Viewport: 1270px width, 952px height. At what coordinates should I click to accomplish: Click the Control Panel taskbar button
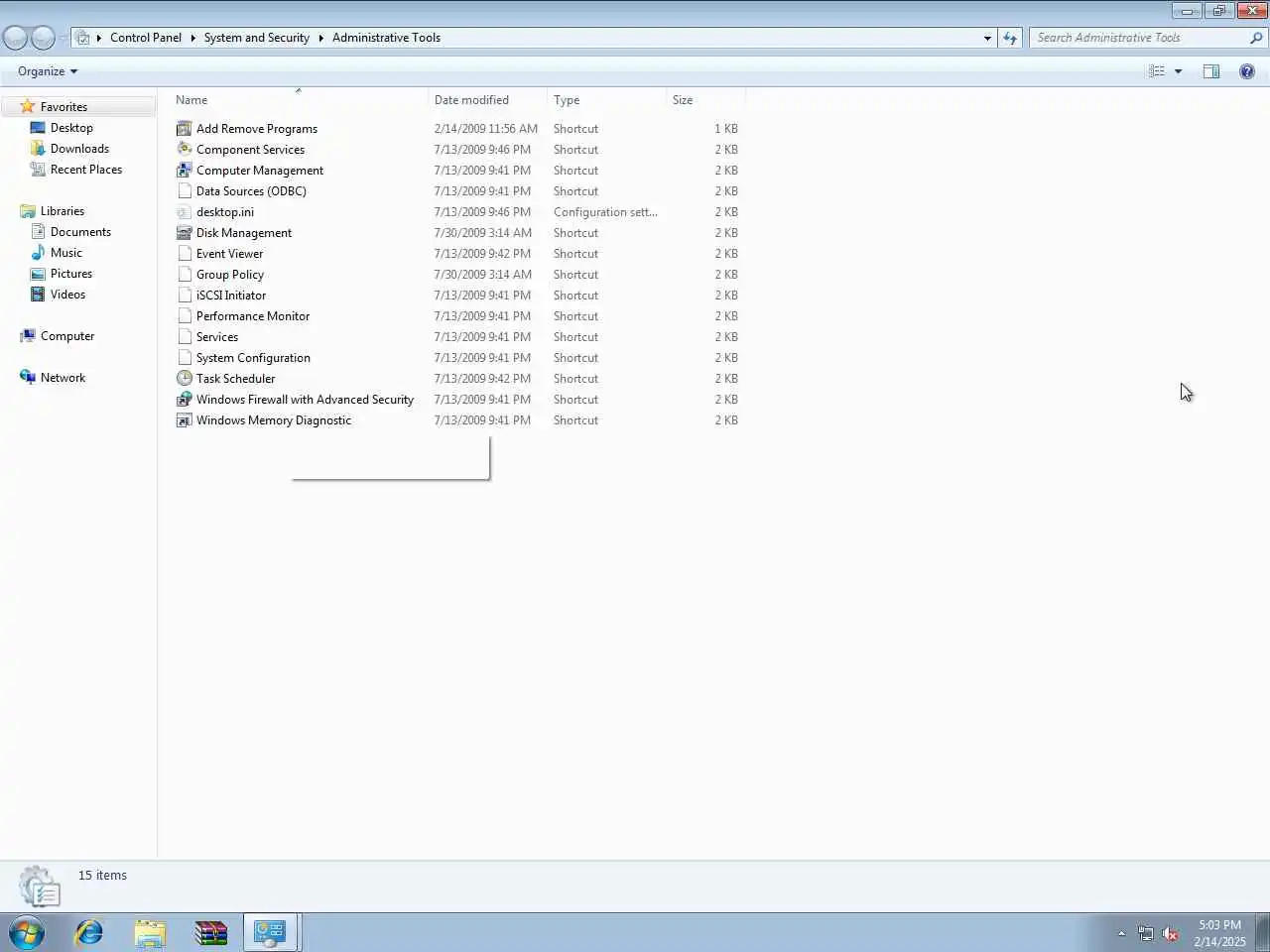click(x=270, y=933)
